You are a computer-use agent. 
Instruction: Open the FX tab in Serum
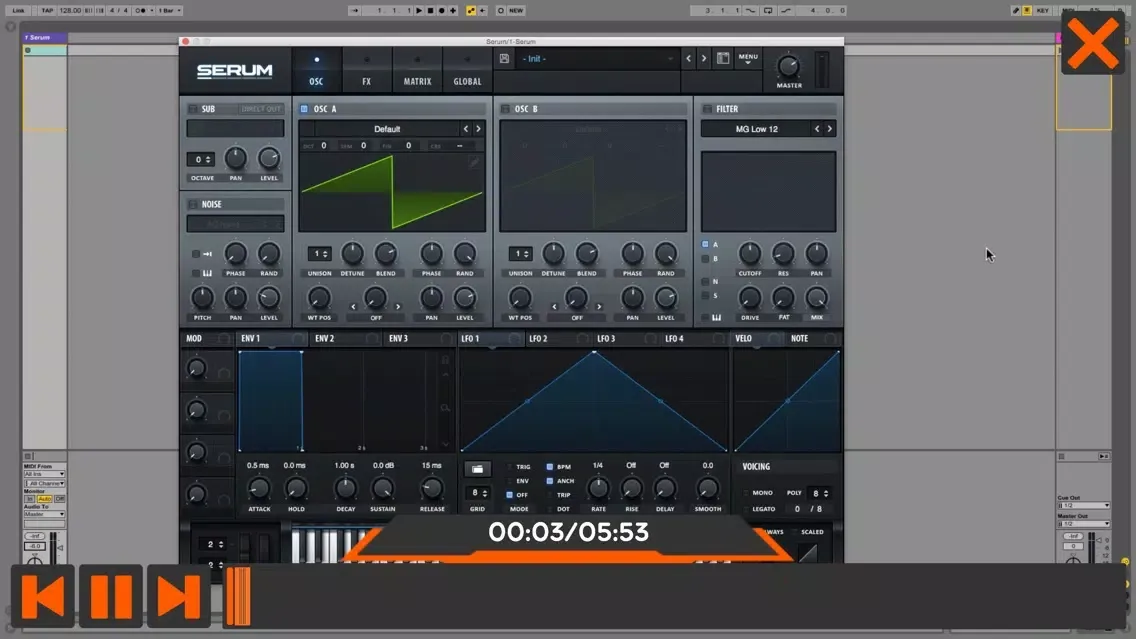pyautogui.click(x=367, y=70)
